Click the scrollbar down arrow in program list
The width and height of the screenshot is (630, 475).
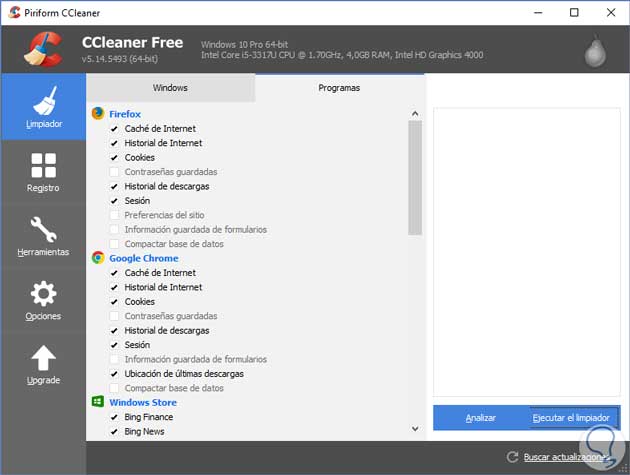coord(415,429)
